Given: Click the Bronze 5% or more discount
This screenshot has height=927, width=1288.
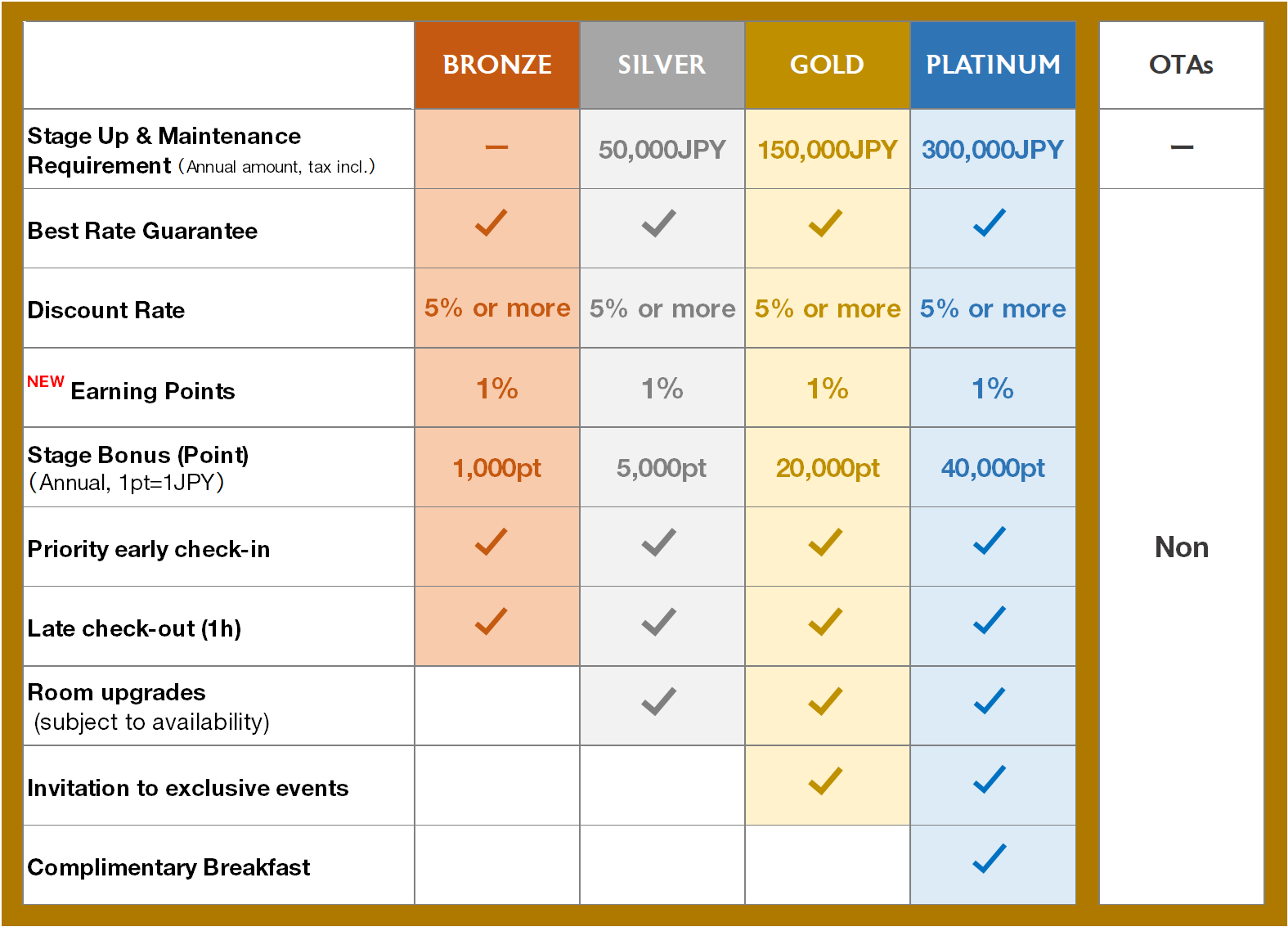Looking at the screenshot, I should (x=497, y=308).
